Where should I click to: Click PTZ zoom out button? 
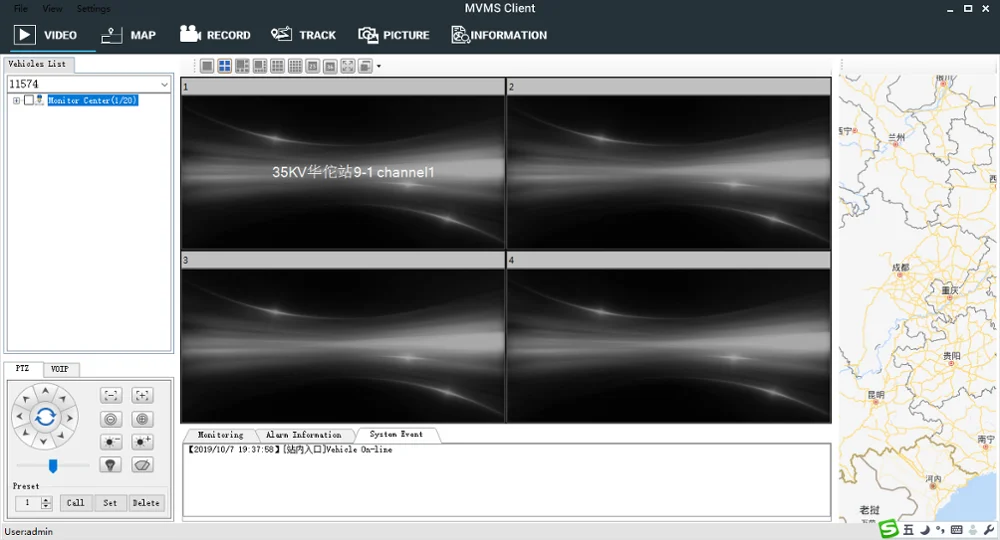coord(111,396)
